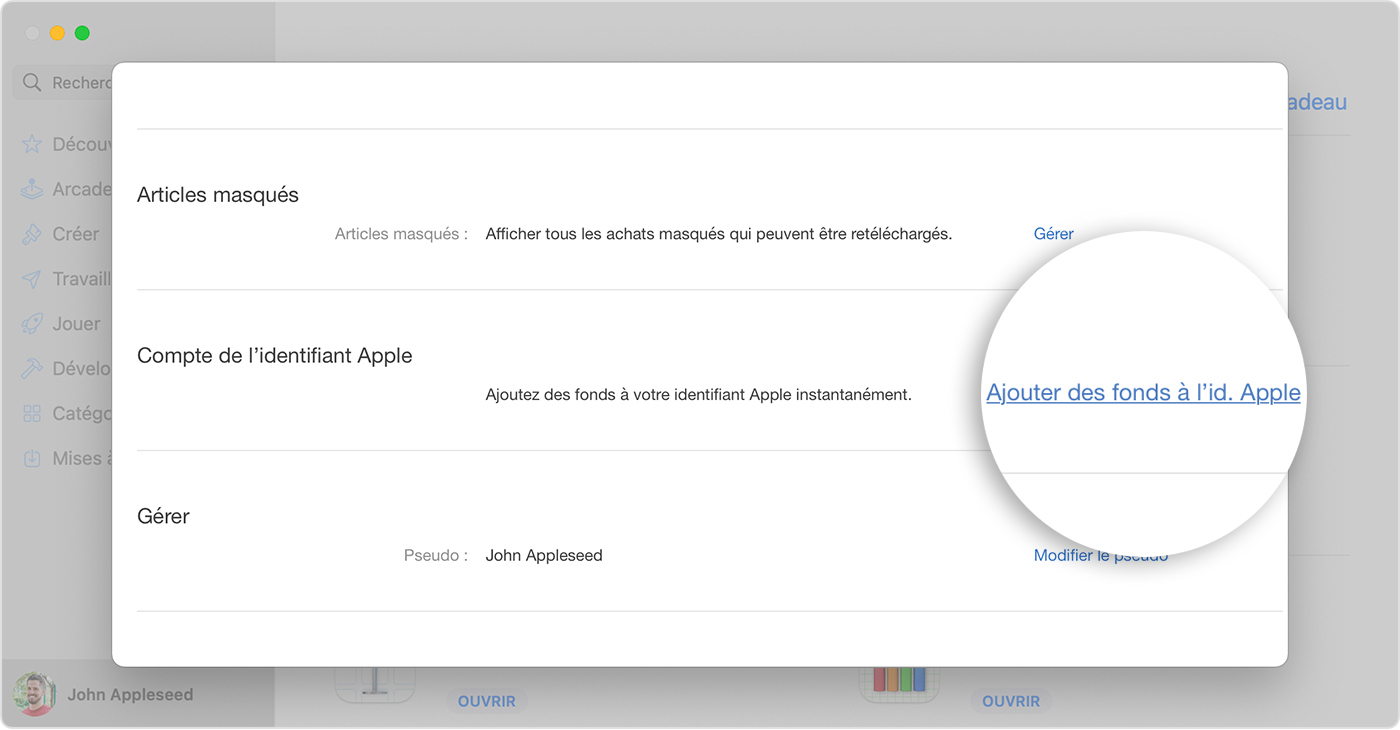
Task: Select the Arcade joystick icon
Action: pyautogui.click(x=32, y=189)
